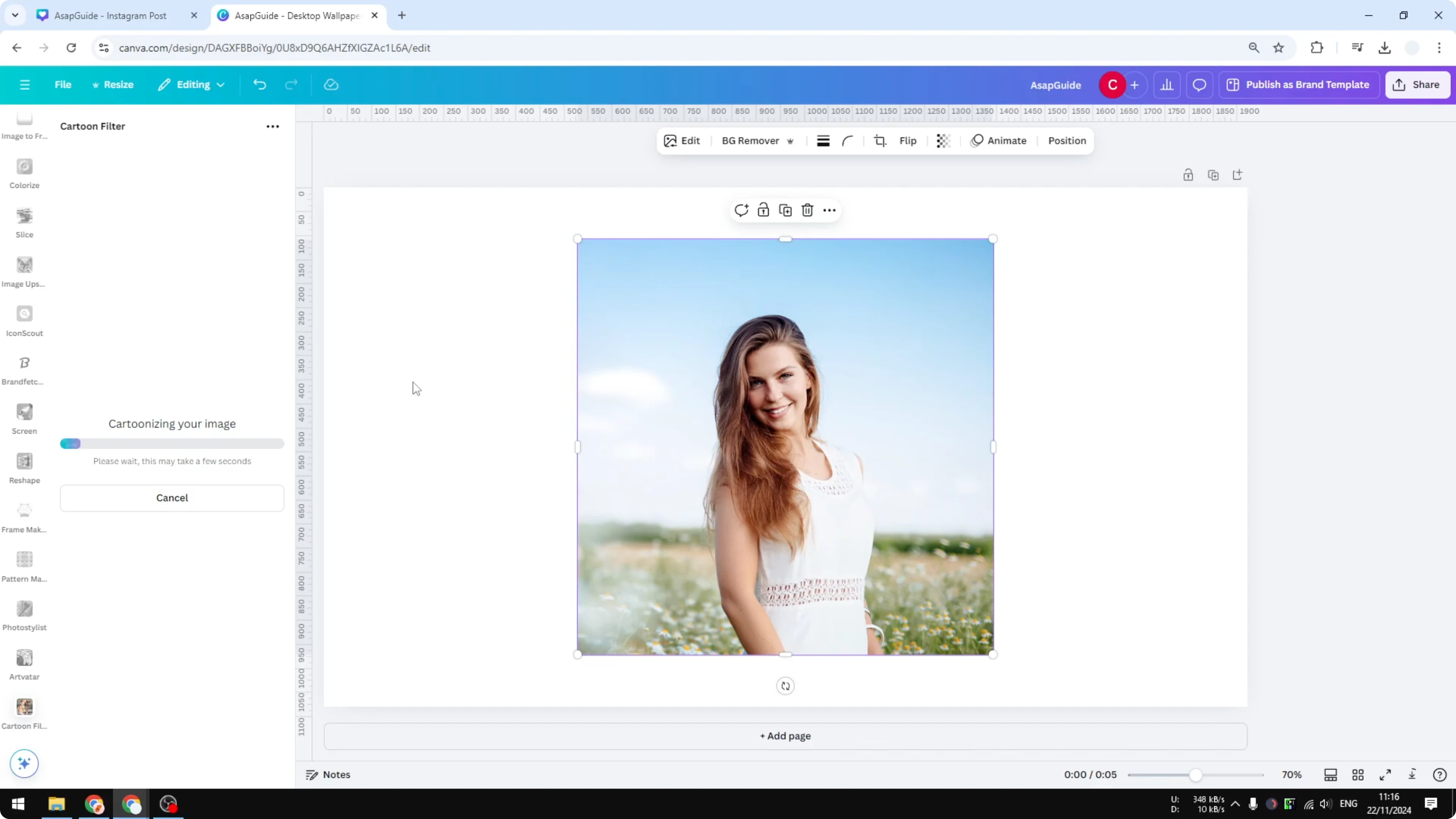
Task: Select the Slice tool from sidebar
Action: point(24,222)
